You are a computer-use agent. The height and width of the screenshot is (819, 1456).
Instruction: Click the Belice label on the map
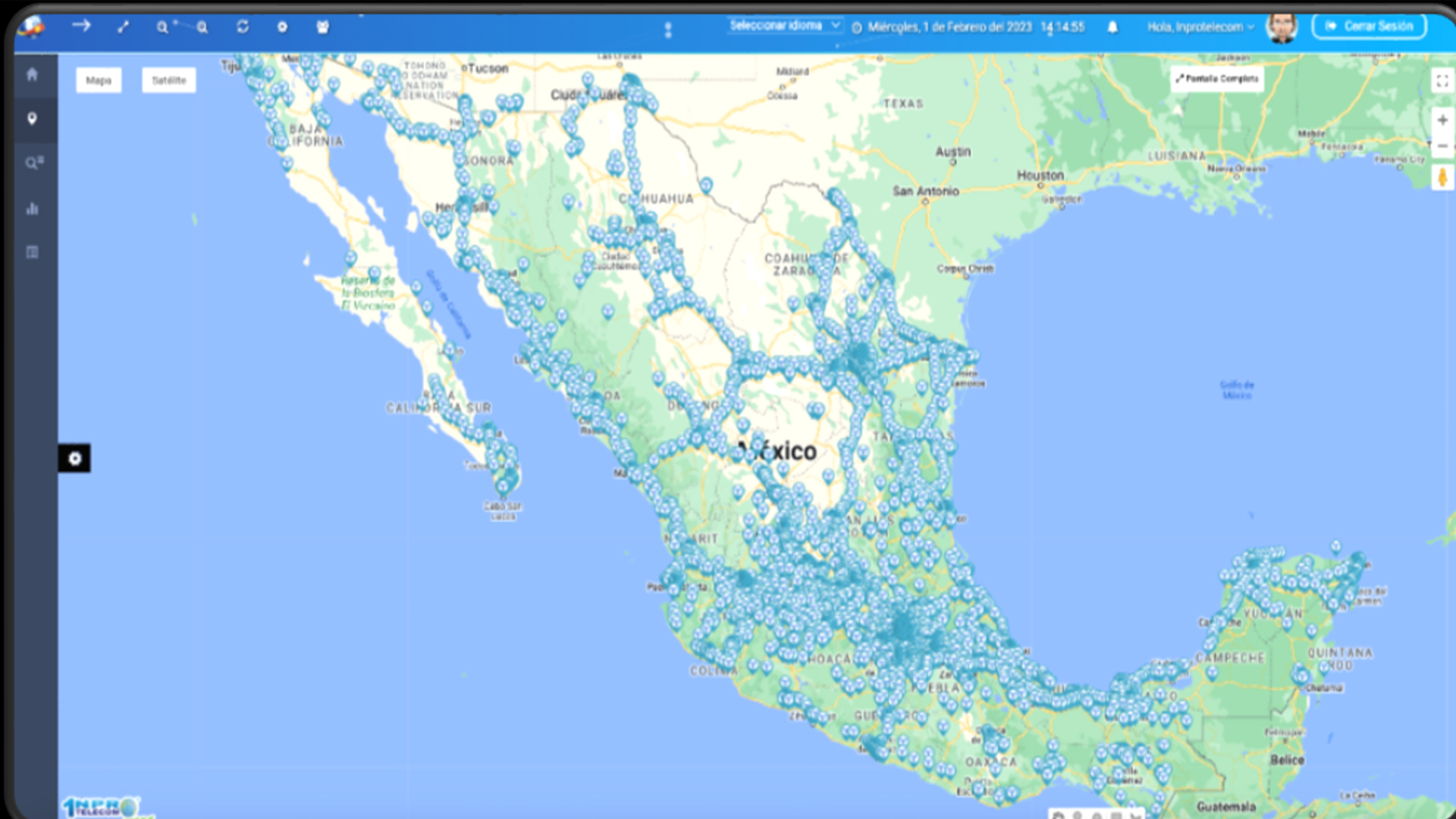click(x=1287, y=760)
